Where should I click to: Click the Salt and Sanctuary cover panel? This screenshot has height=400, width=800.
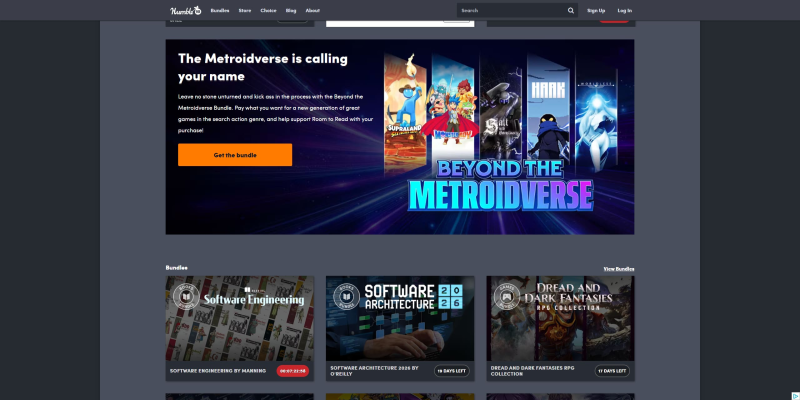click(x=501, y=105)
